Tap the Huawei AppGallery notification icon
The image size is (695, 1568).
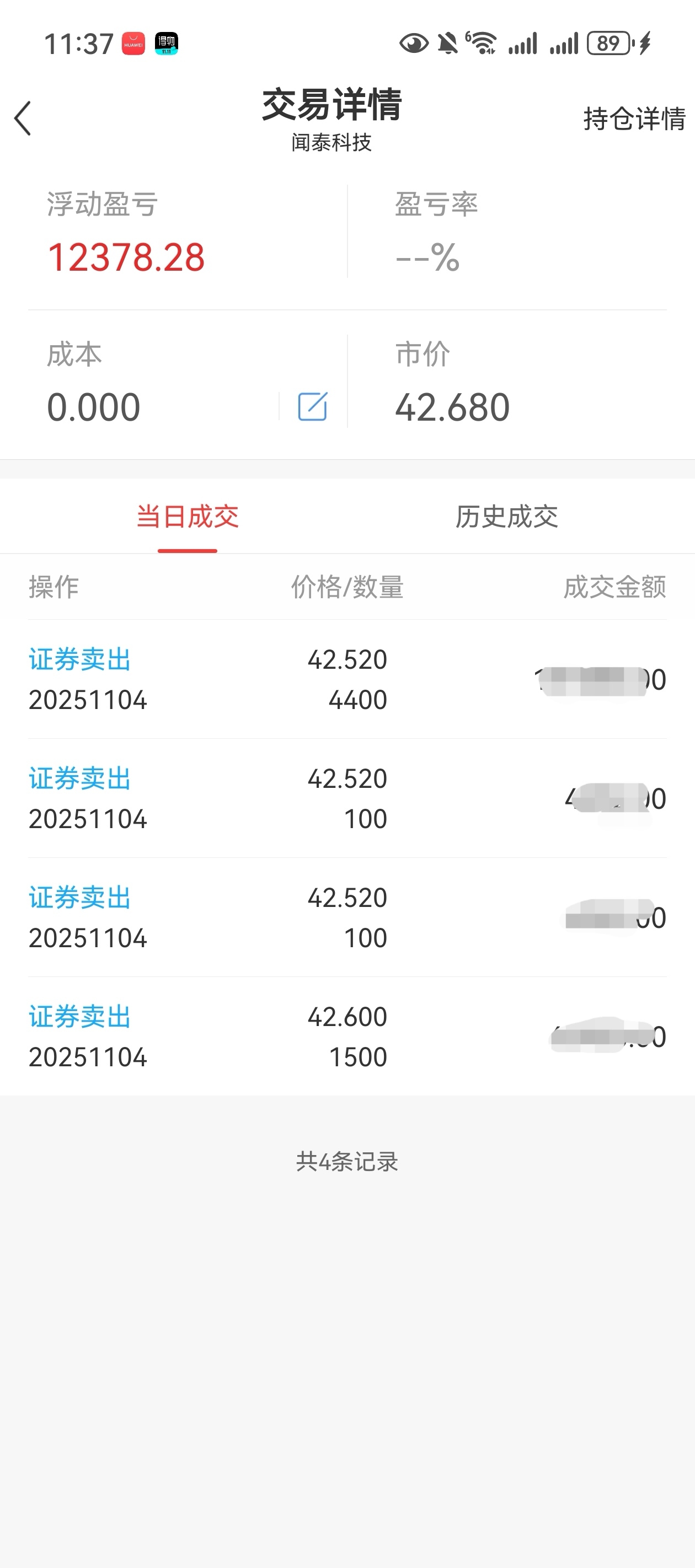[x=133, y=44]
